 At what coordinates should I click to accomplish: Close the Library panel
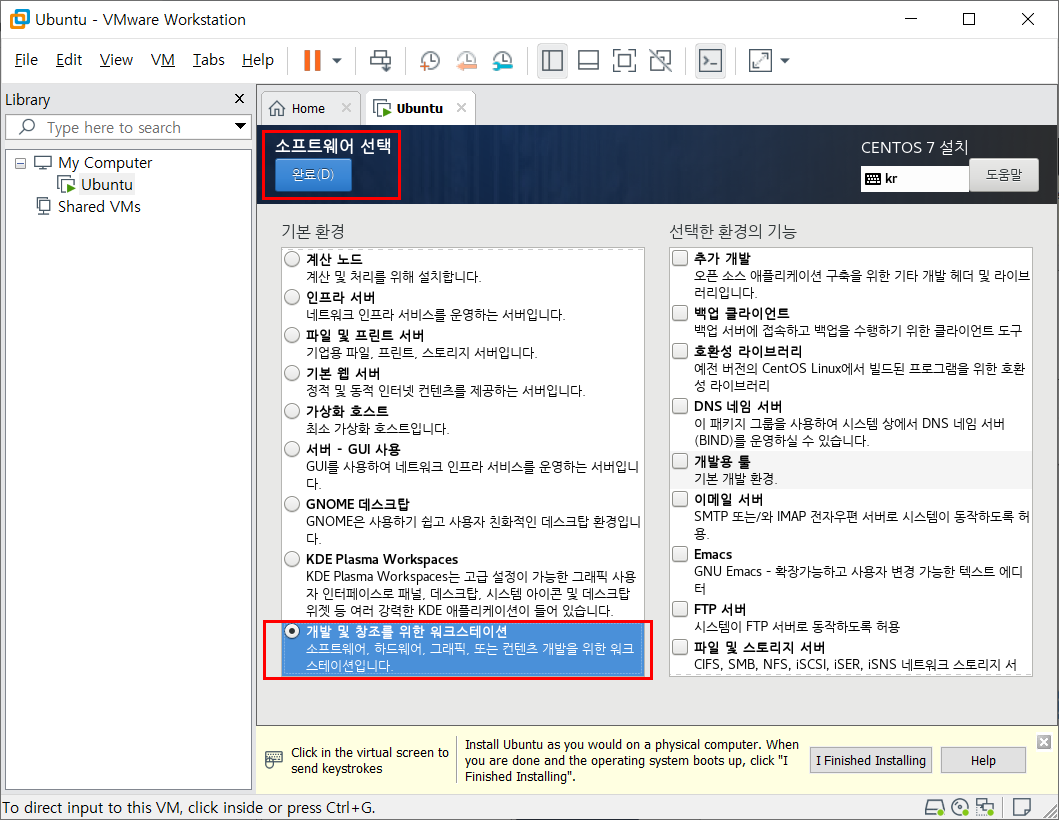click(239, 99)
